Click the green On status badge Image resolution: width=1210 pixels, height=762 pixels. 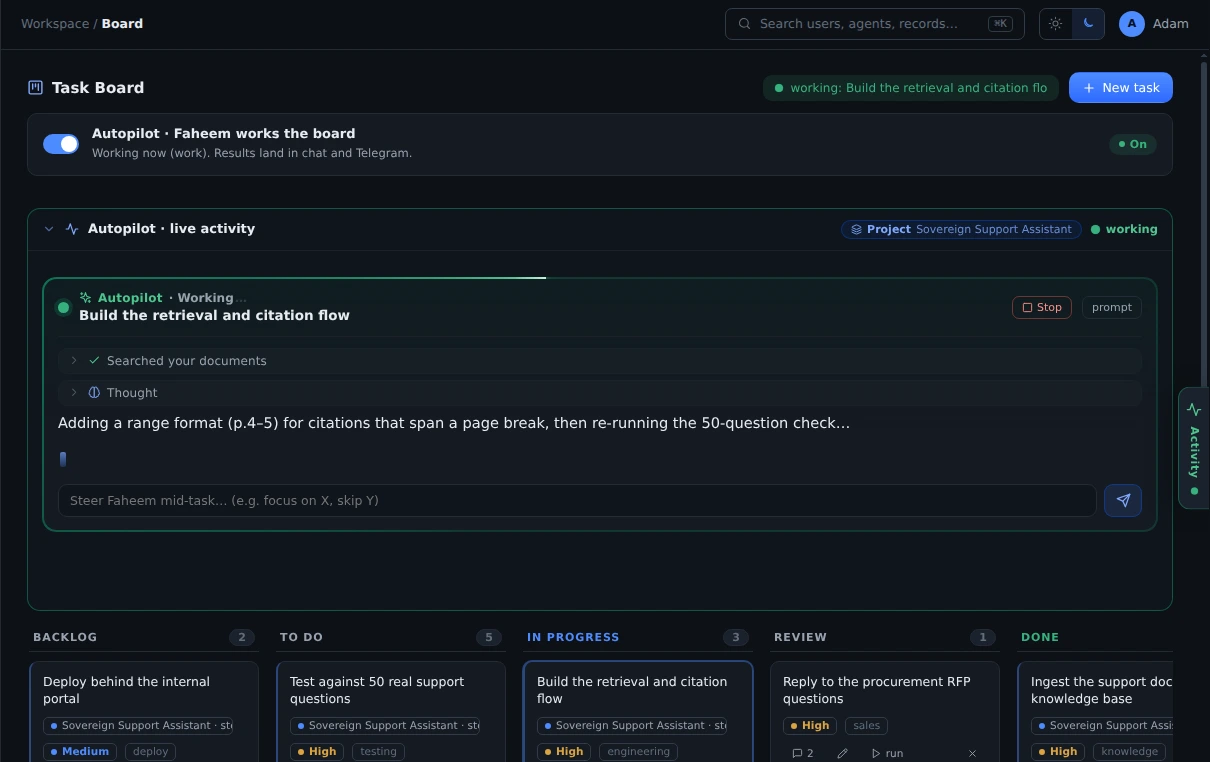(1133, 144)
